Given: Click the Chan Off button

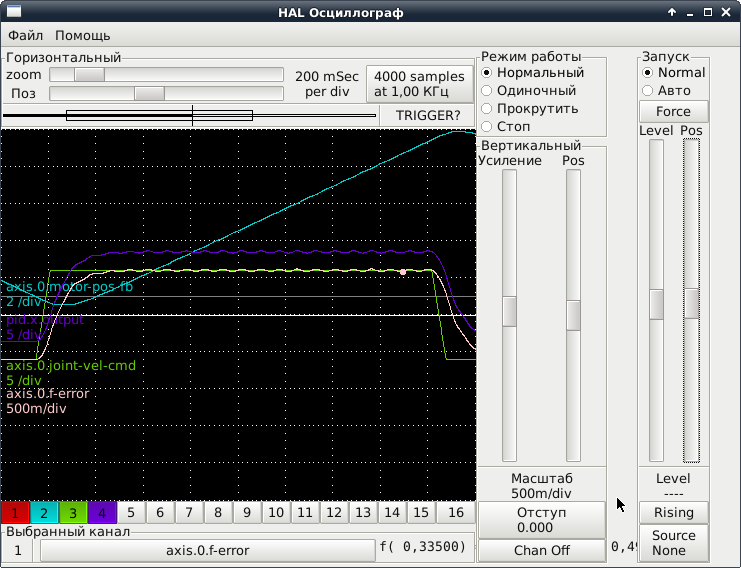Looking at the screenshot, I should [542, 550].
